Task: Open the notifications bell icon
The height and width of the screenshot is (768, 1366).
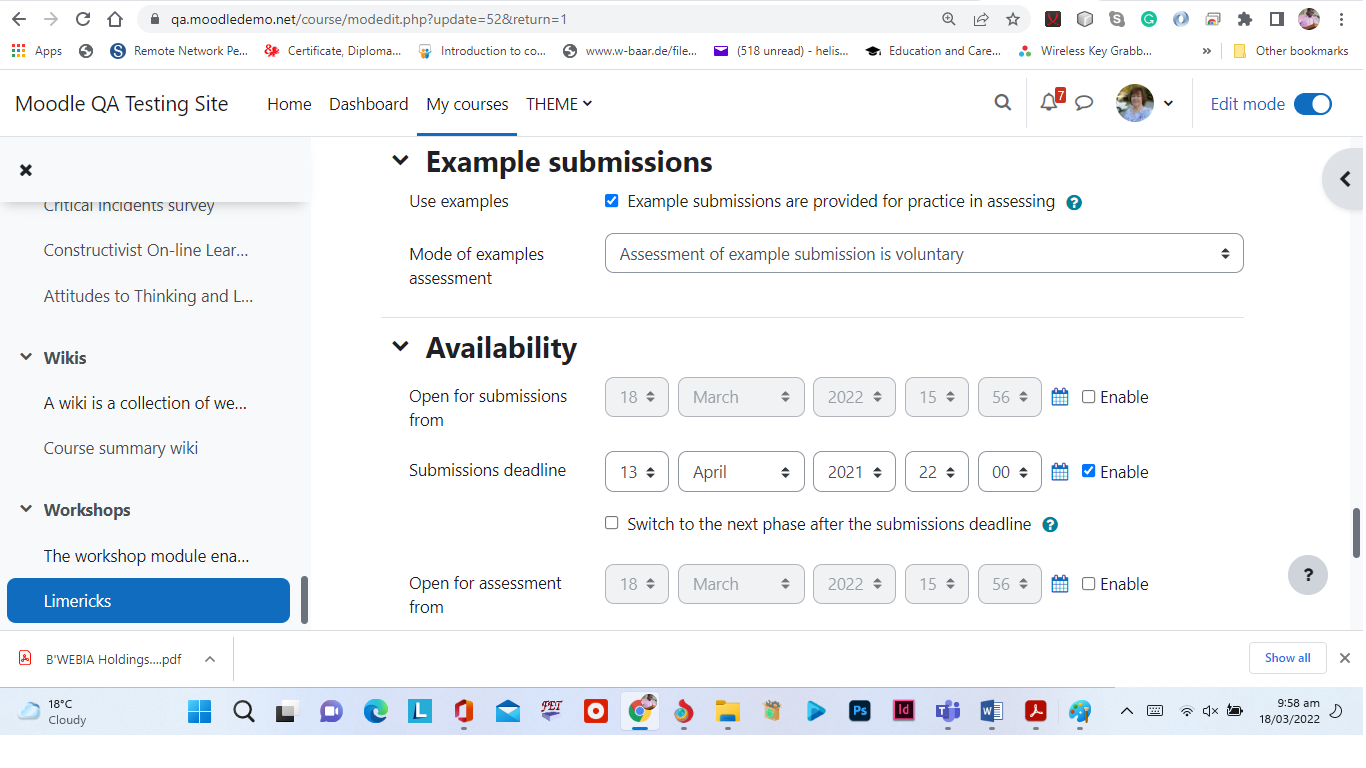Action: click(x=1049, y=102)
